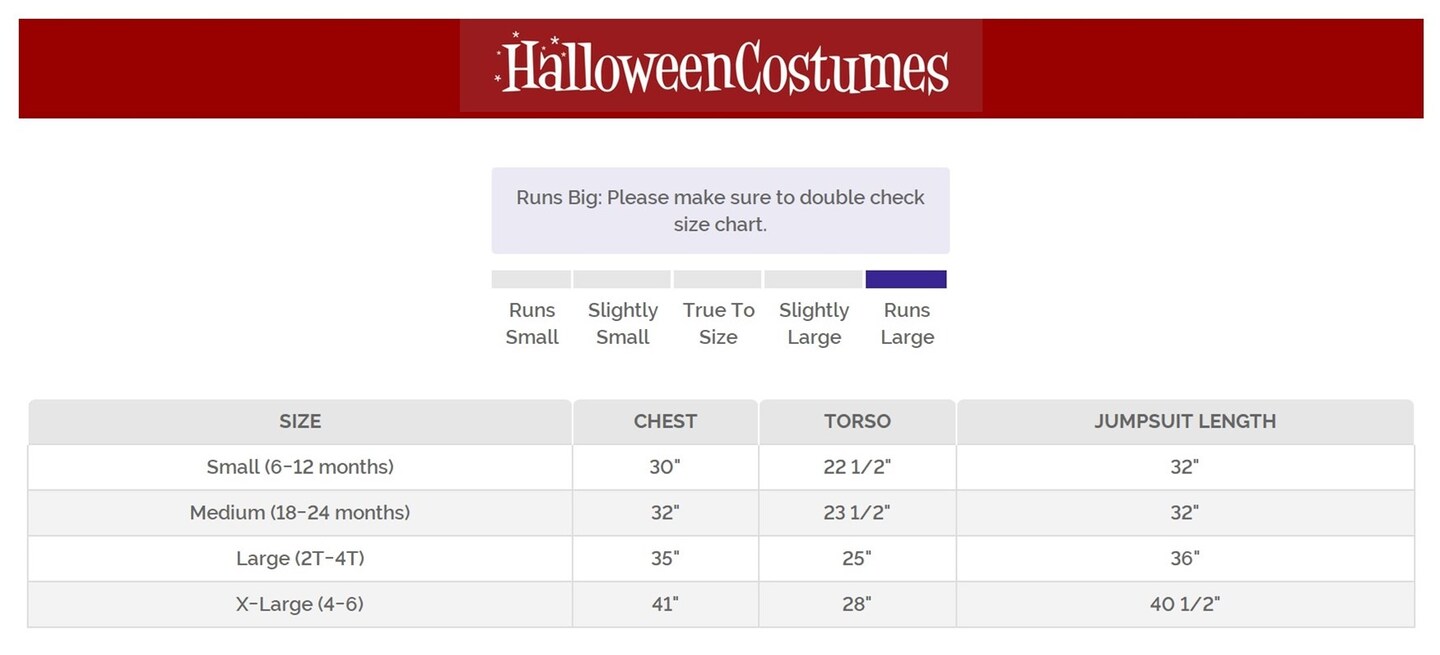This screenshot has height=655, width=1440.
Task: Select the X-Large (4-6) size row
Action: coord(300,604)
